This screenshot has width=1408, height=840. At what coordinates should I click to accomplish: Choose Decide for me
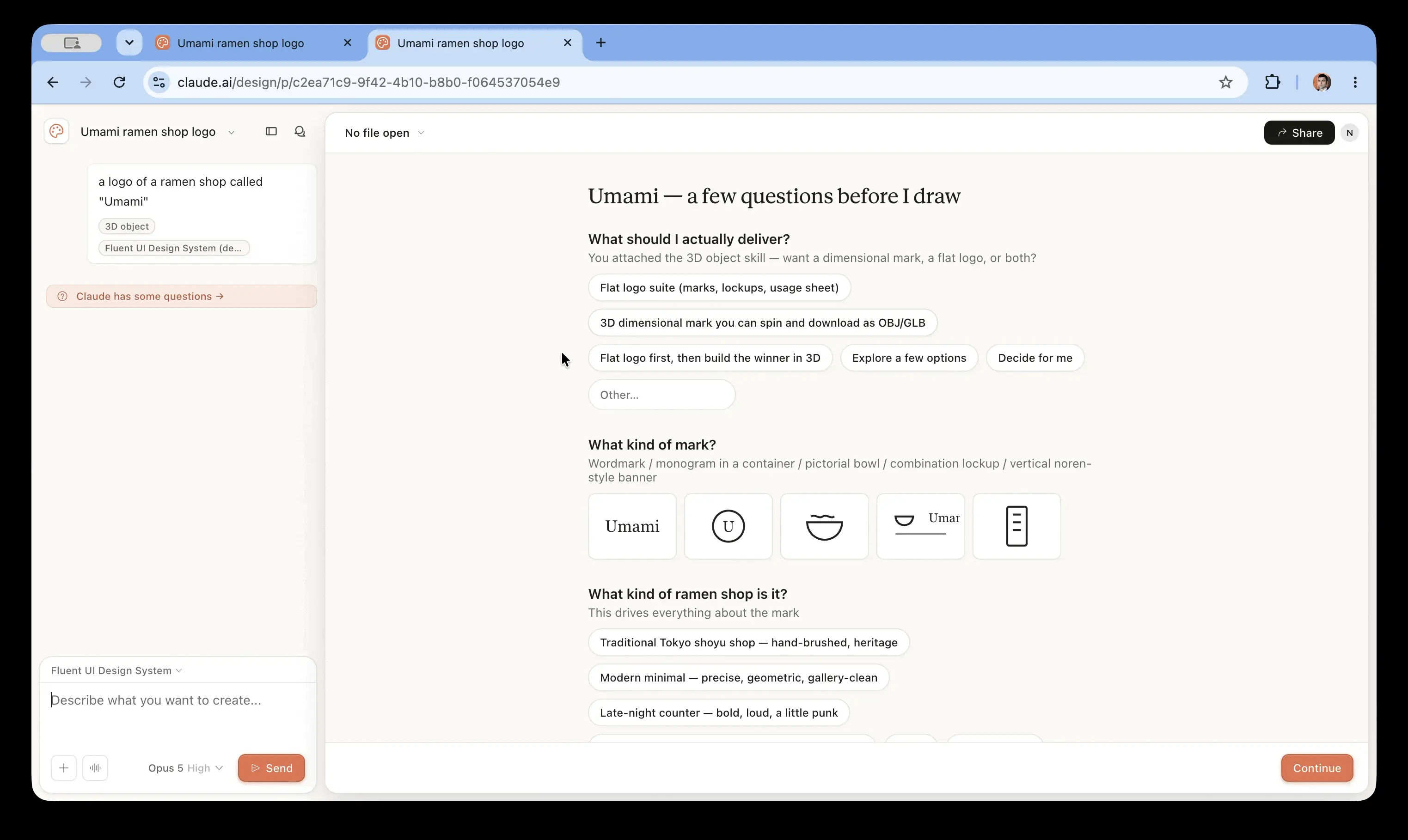[1035, 358]
